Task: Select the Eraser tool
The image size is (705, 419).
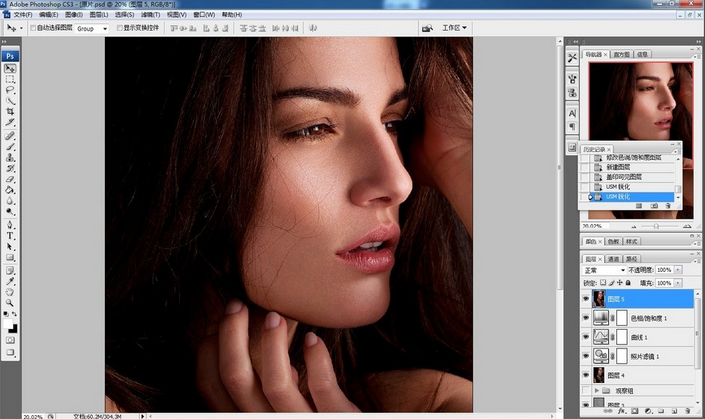Action: coord(10,179)
